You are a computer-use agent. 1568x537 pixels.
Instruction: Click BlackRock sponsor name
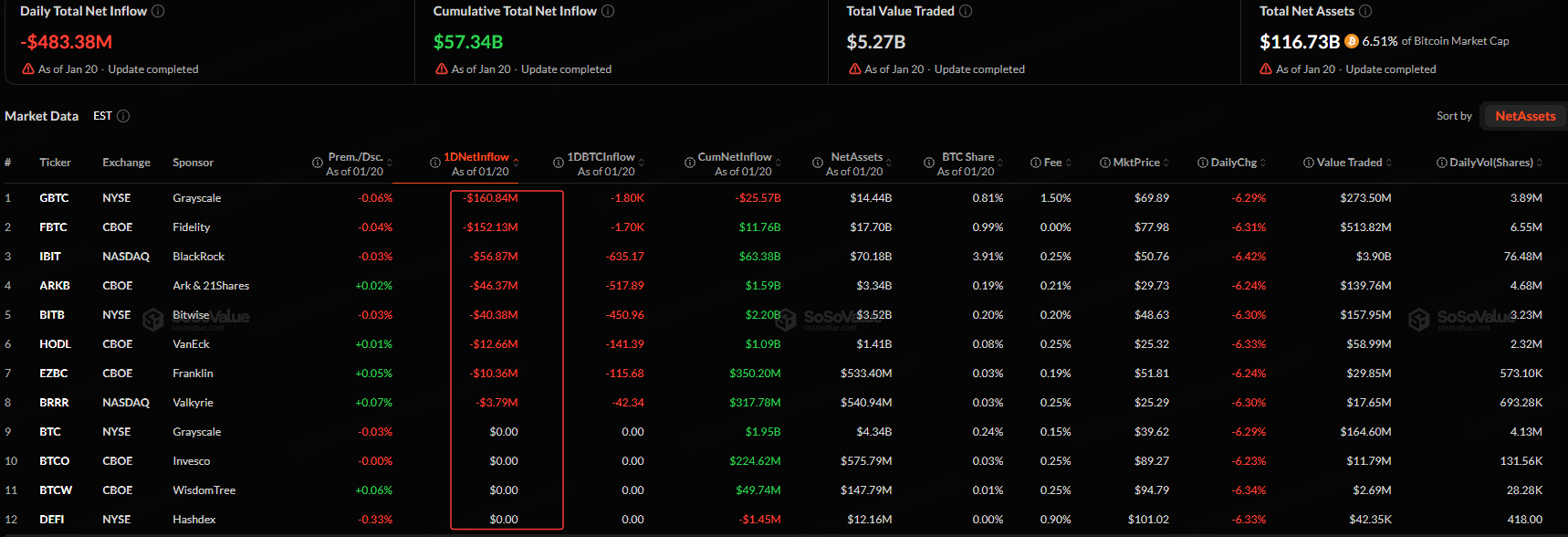point(198,257)
